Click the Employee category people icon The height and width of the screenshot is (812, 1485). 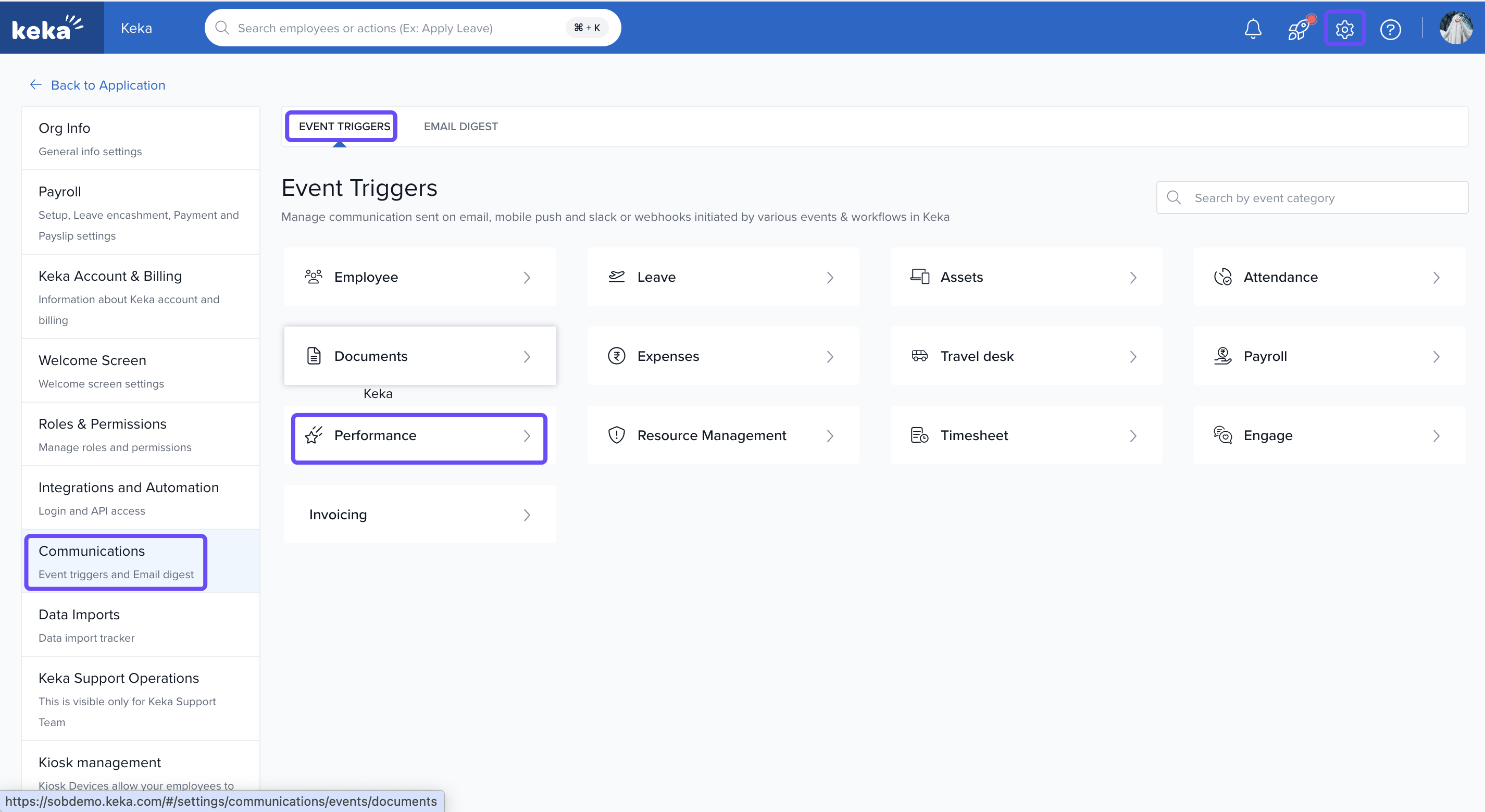tap(314, 277)
